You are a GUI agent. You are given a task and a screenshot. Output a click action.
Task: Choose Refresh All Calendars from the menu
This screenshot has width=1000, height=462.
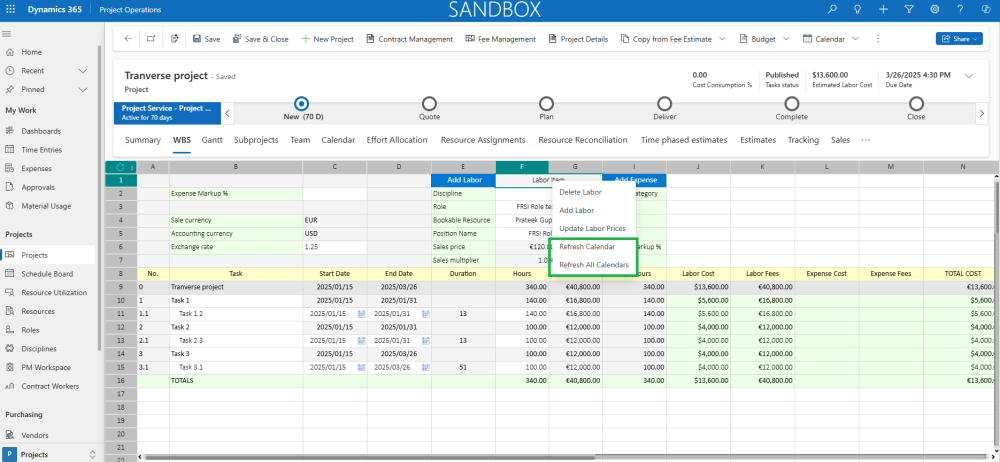pyautogui.click(x=592, y=265)
